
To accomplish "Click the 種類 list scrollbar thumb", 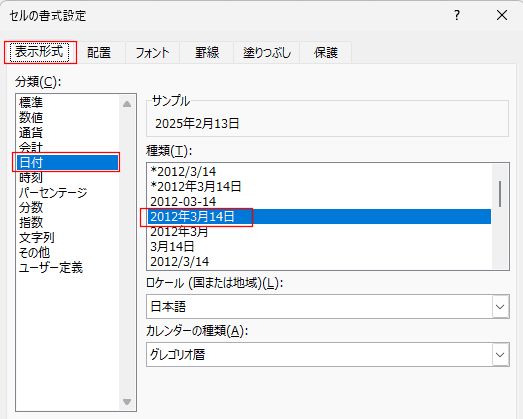I will point(500,193).
